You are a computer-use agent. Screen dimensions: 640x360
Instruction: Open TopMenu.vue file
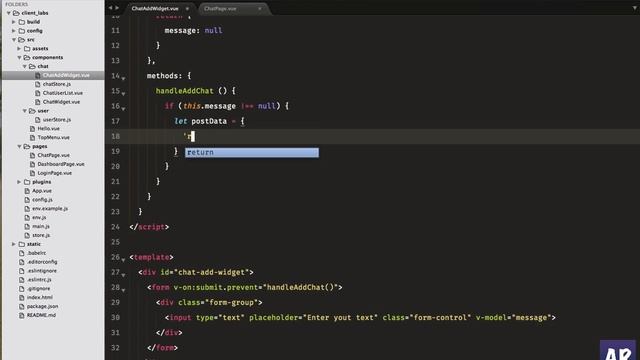coord(53,138)
